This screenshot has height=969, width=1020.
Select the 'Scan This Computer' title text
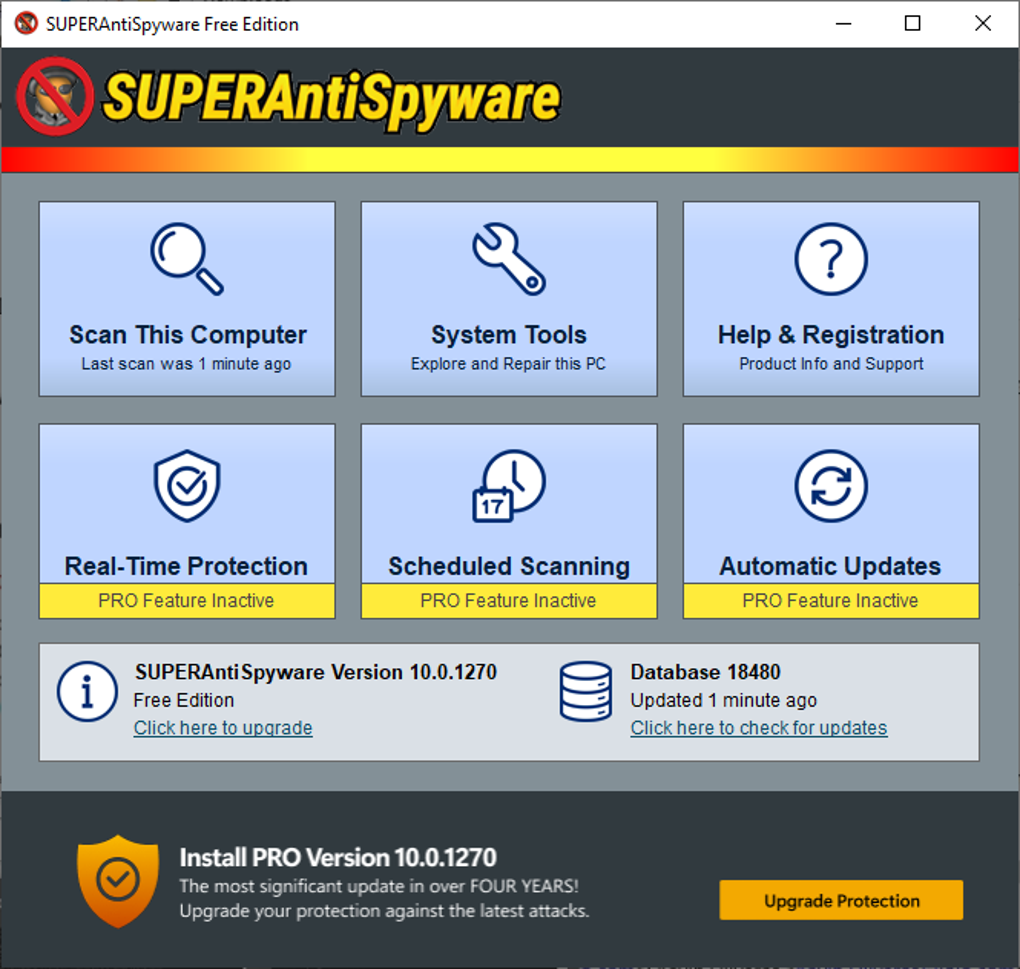187,335
